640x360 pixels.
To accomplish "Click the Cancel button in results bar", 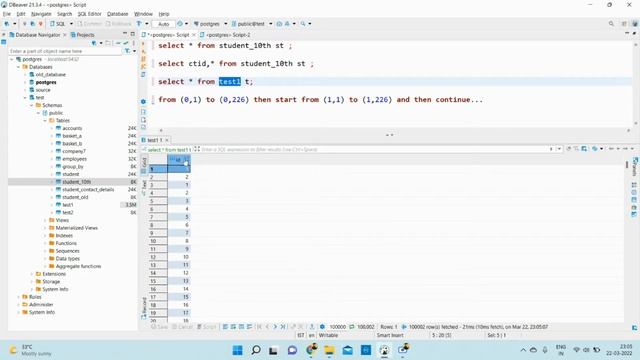I will point(182,327).
